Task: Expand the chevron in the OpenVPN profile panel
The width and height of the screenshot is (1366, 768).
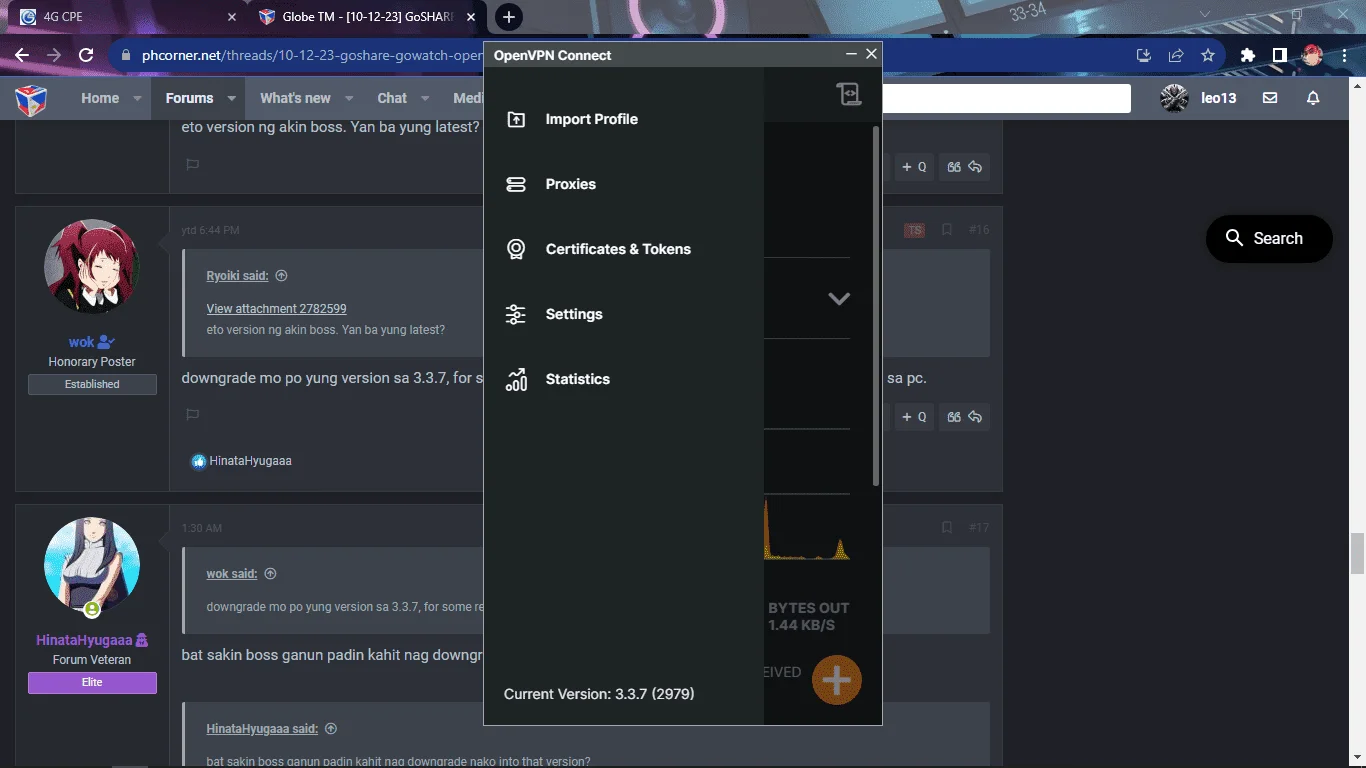Action: click(x=839, y=298)
